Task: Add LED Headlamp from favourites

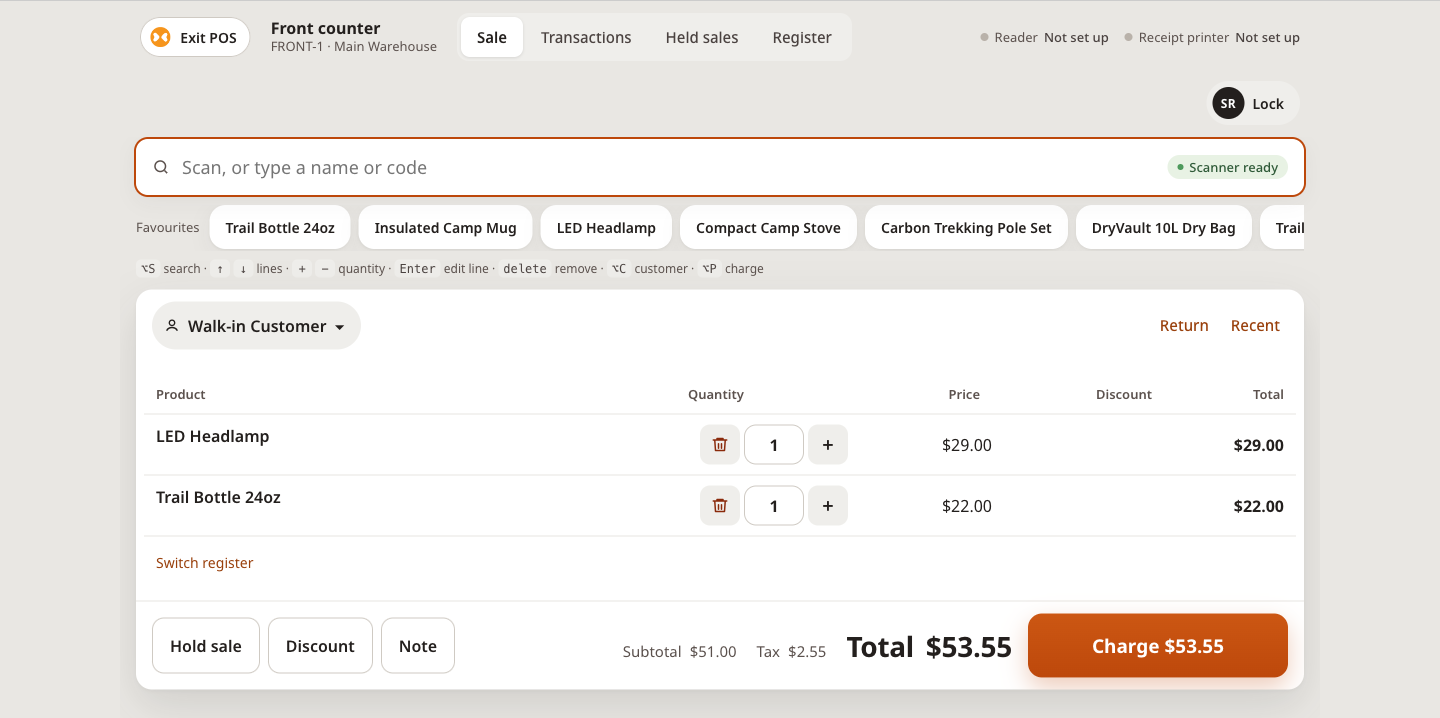Action: tap(606, 228)
